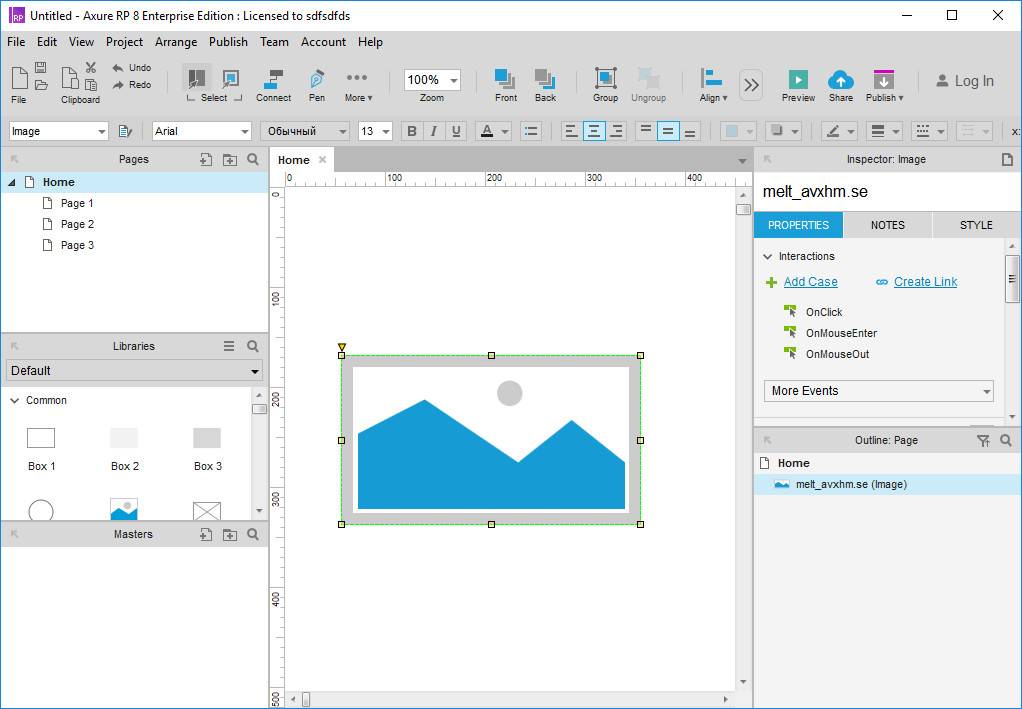Screen dimensions: 1022x709
Task: Toggle bullet list formatting
Action: pos(531,131)
